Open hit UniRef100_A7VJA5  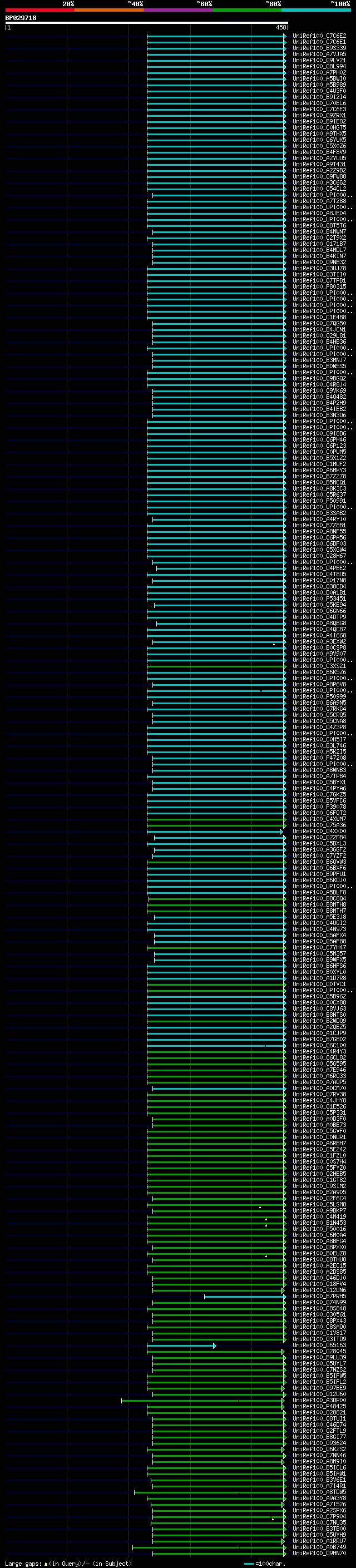tap(319, 54)
